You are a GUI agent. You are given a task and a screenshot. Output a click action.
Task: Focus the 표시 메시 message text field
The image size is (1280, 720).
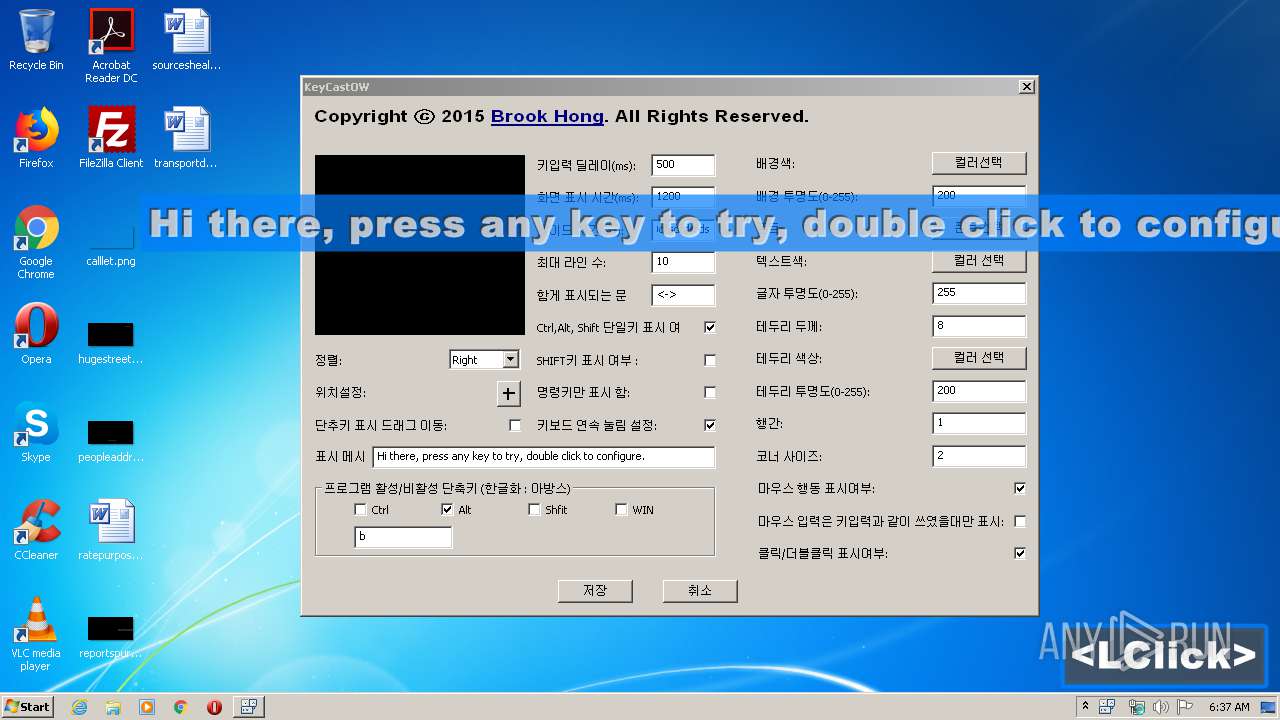(544, 457)
